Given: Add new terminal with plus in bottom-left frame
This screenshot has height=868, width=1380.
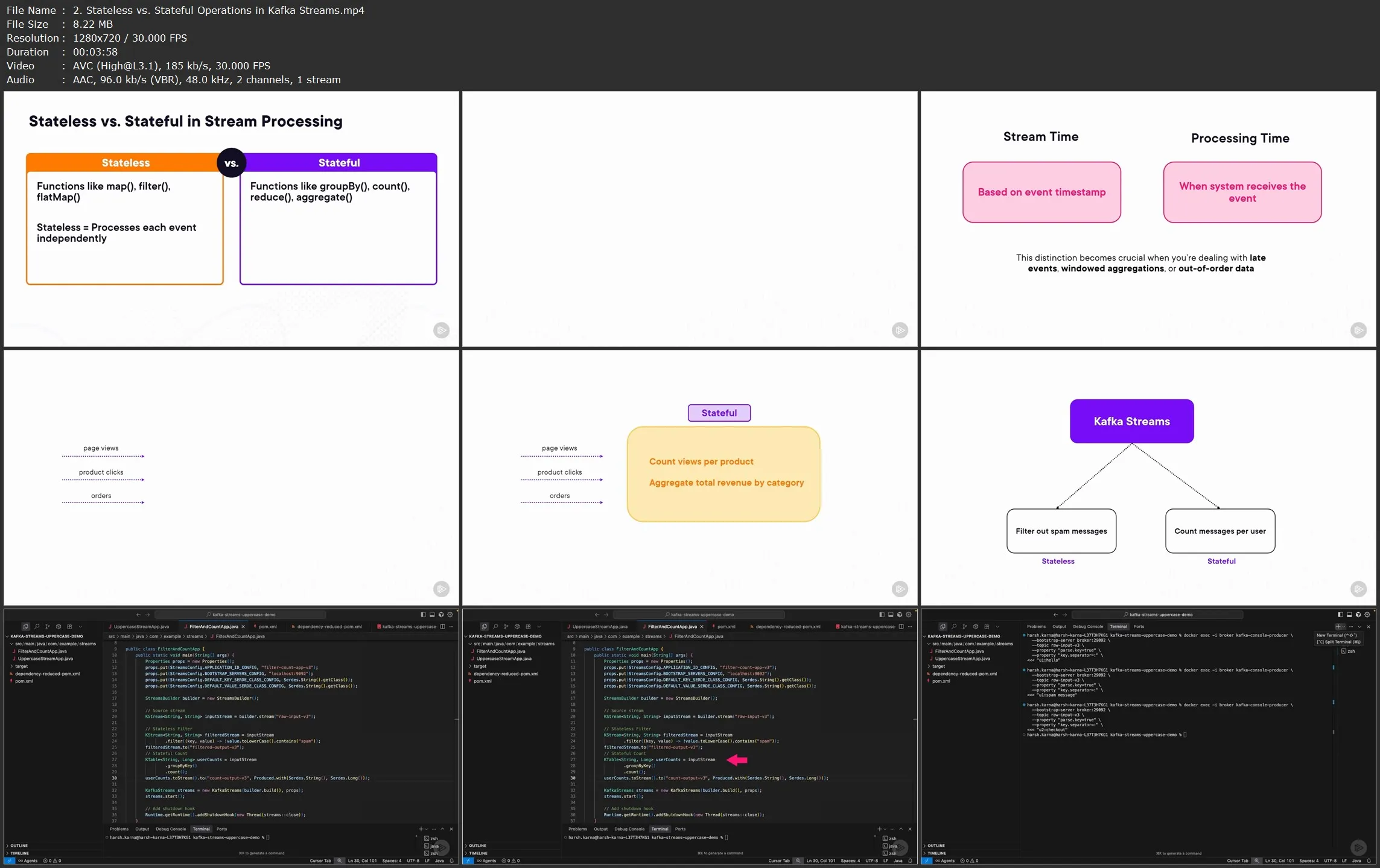Looking at the screenshot, I should click(421, 829).
